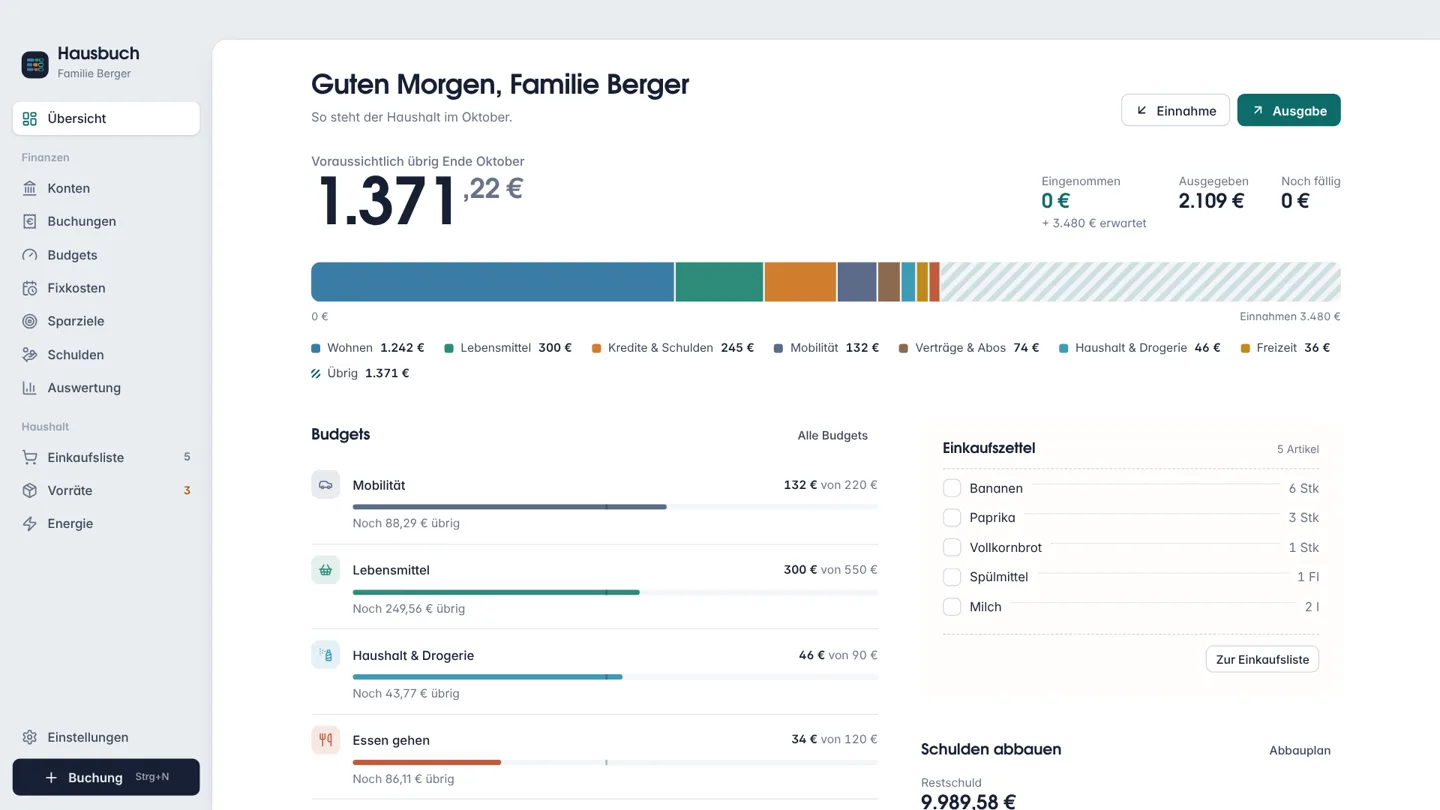Click the blue Wohnen segment of spending bar

click(493, 282)
